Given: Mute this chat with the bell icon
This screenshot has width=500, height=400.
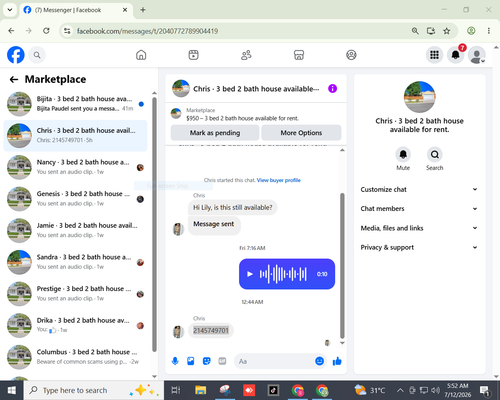Looking at the screenshot, I should pos(403,155).
